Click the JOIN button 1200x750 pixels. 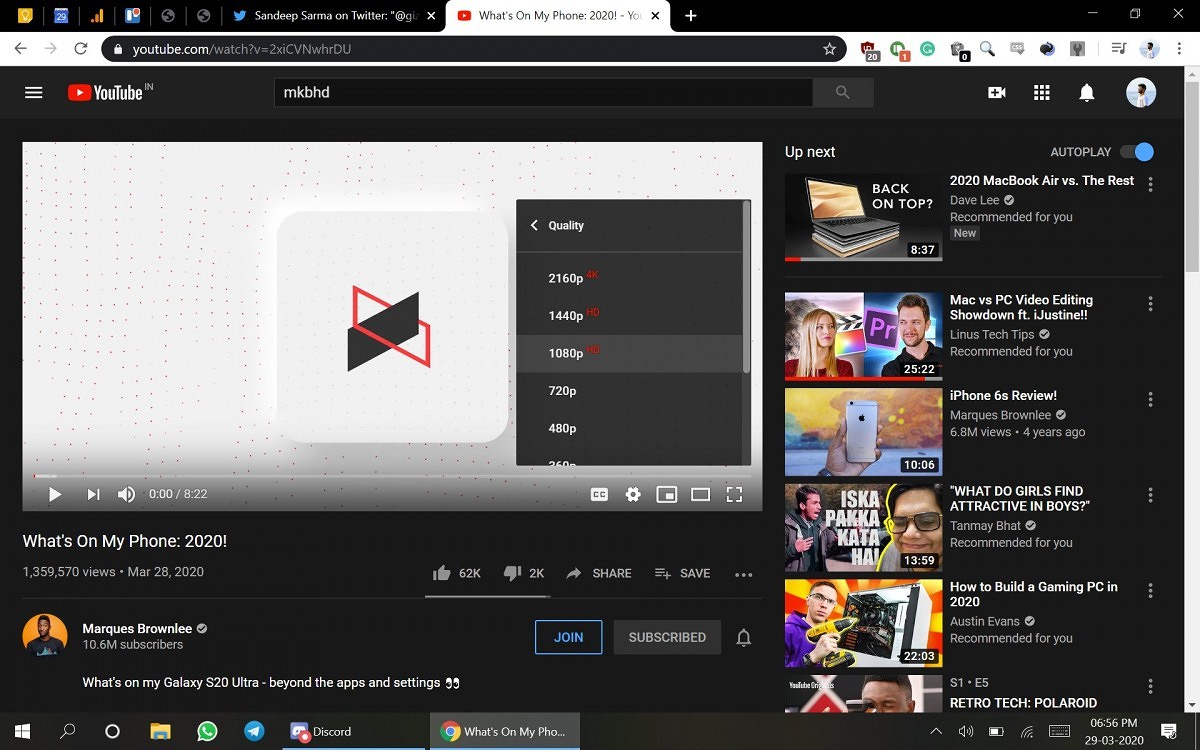click(568, 637)
